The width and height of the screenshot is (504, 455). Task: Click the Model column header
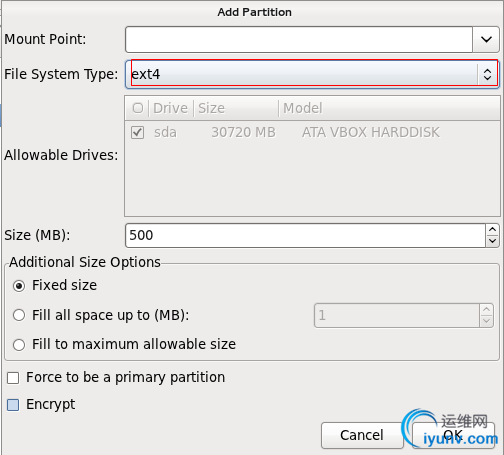[x=389, y=108]
